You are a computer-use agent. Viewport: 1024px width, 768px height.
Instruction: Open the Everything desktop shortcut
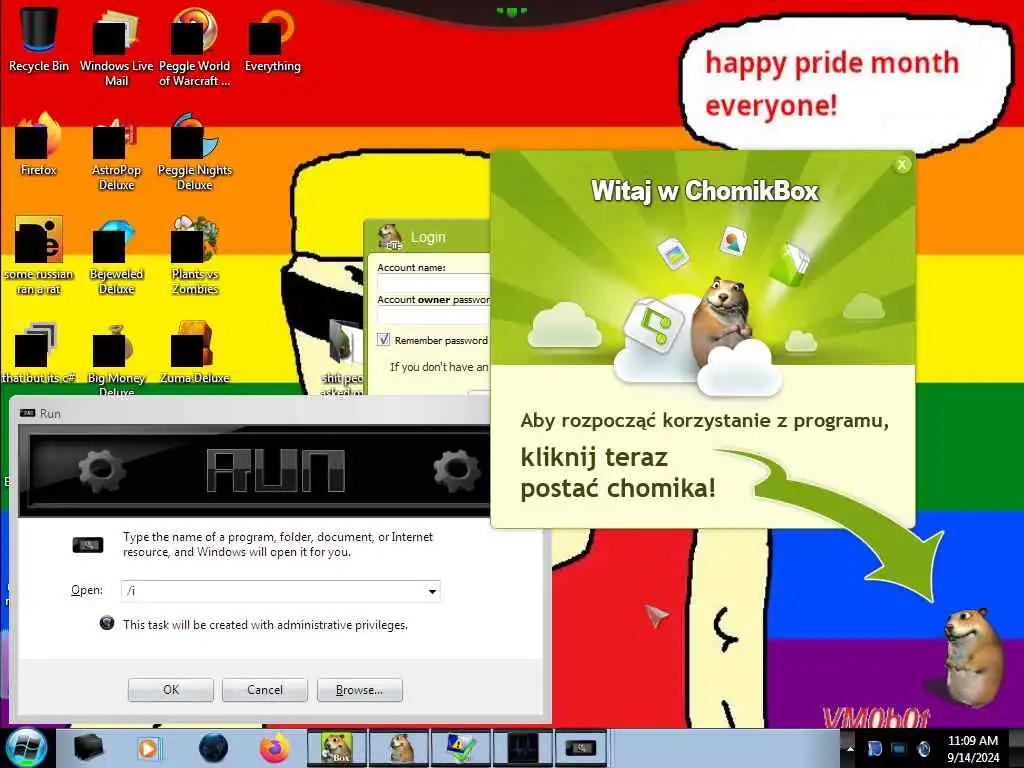pos(272,39)
